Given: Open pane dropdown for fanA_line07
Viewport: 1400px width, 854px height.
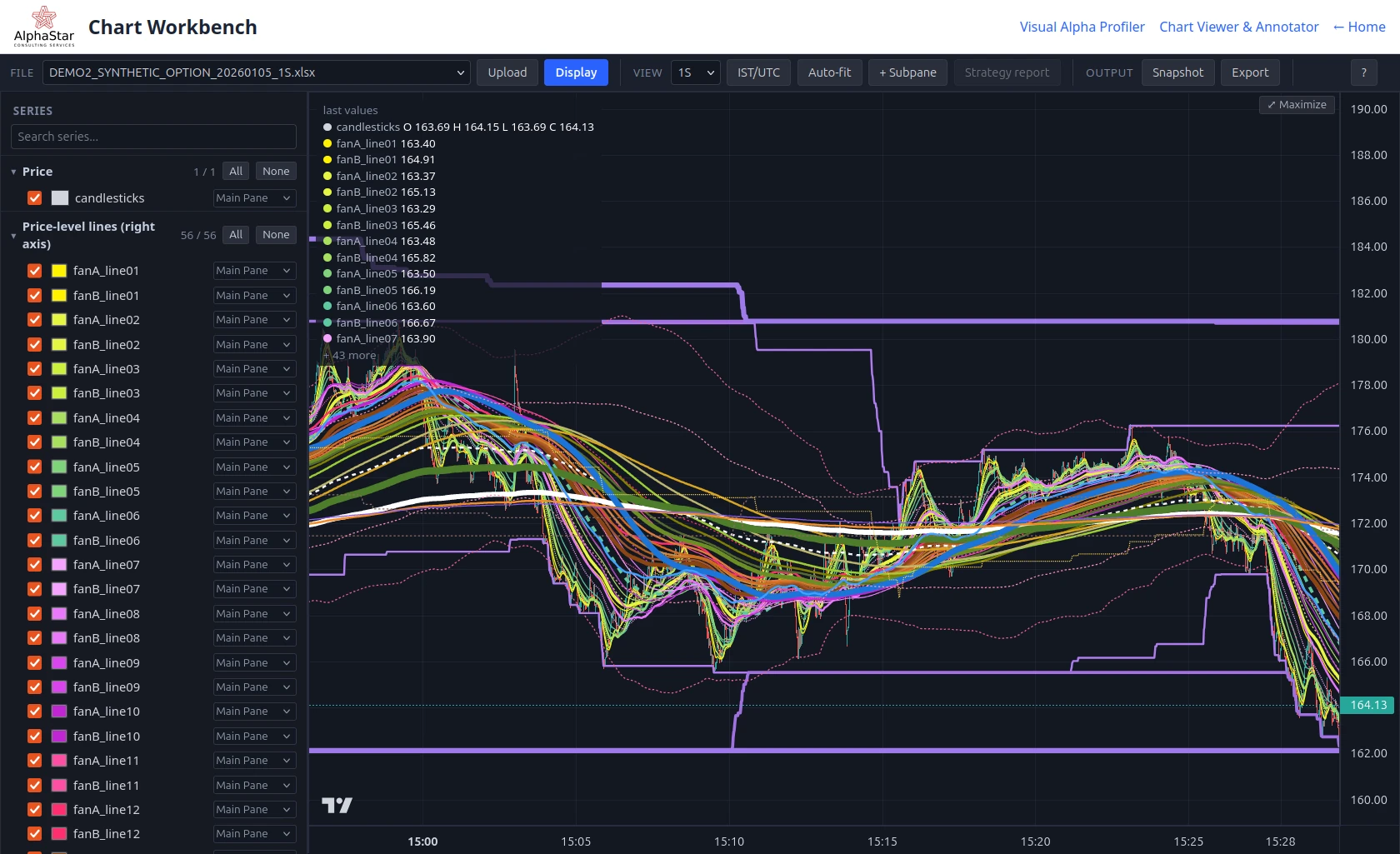Looking at the screenshot, I should [254, 565].
